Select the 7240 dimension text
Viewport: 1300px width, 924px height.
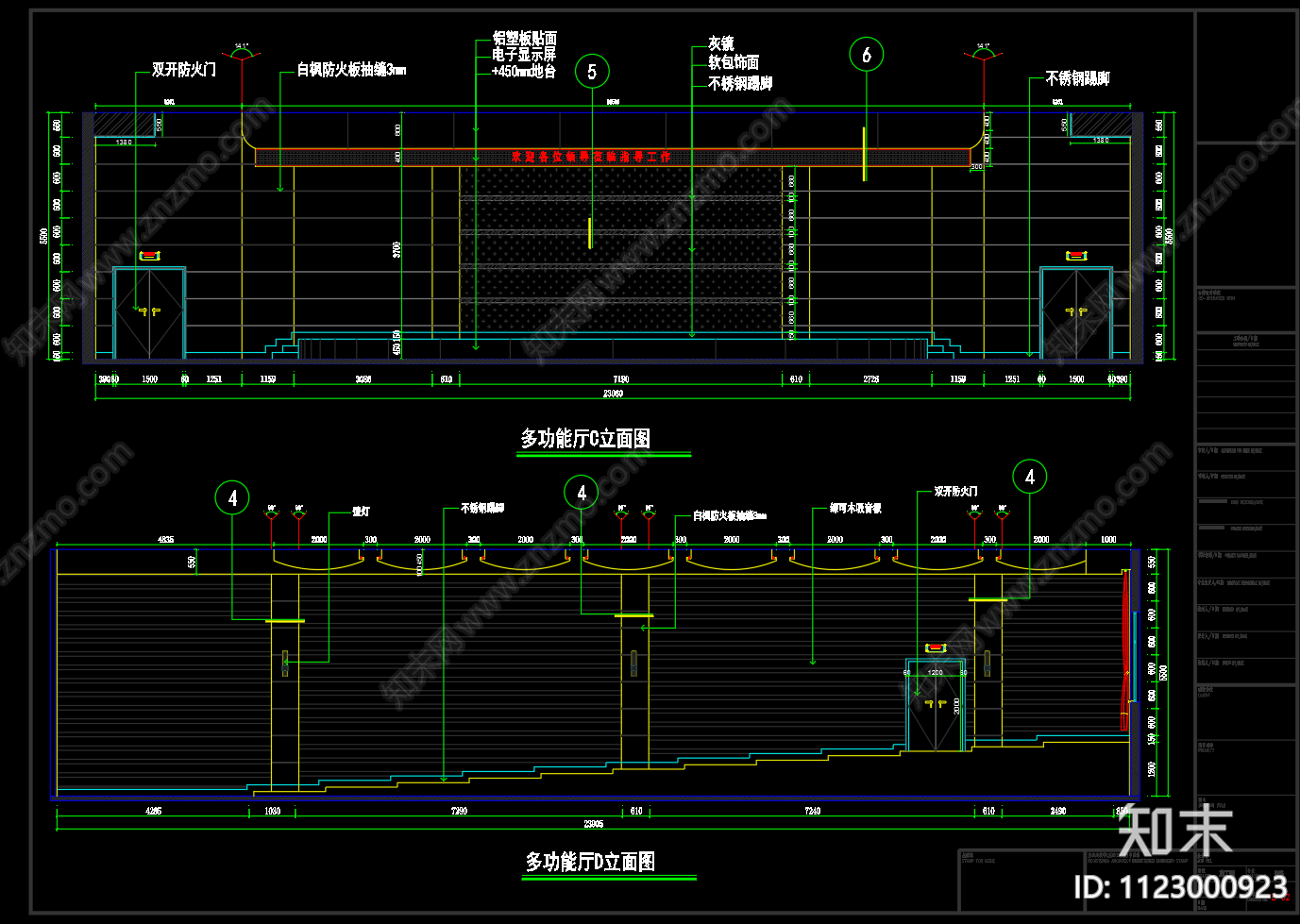pos(812,811)
